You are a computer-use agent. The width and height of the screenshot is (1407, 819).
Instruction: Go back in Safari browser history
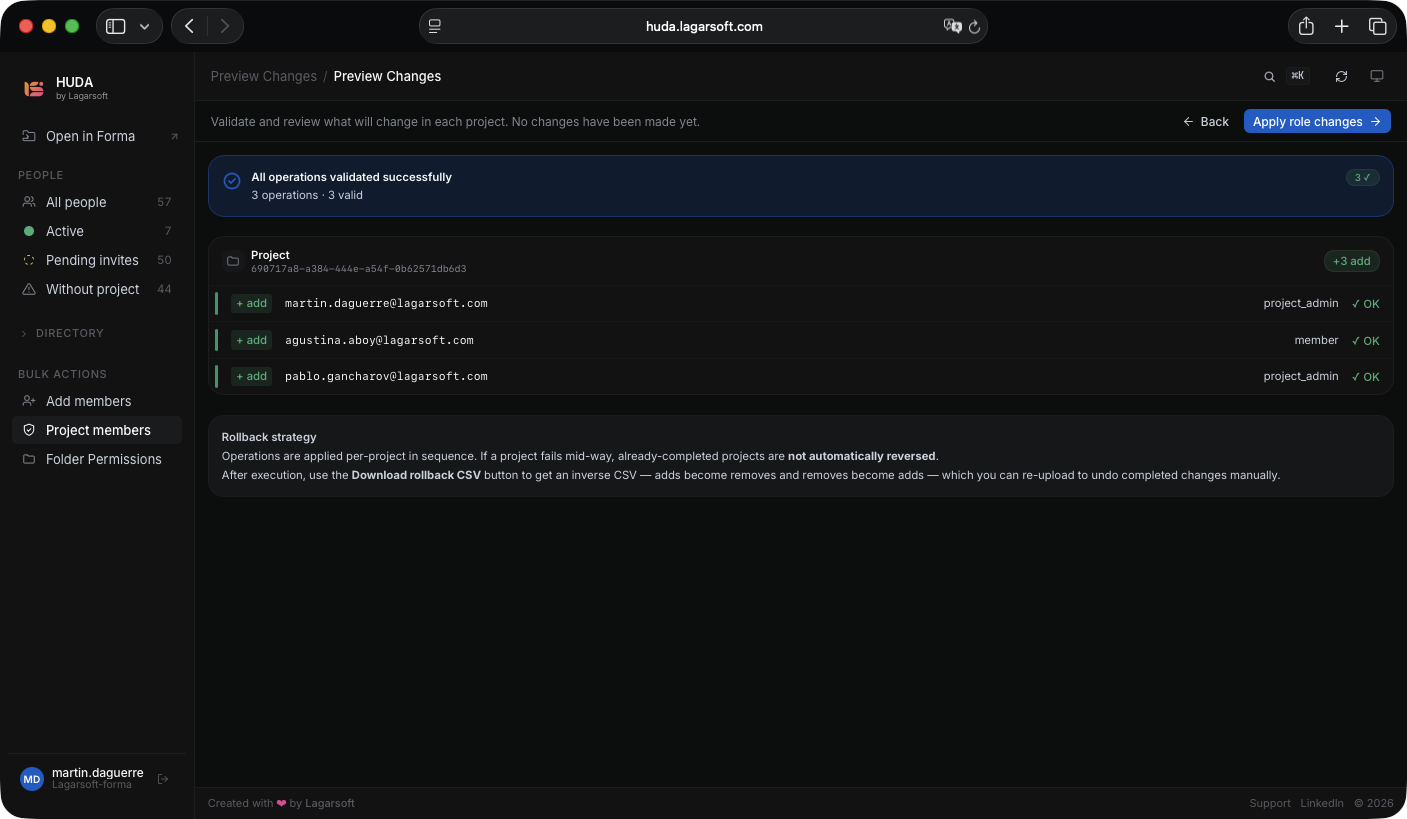click(189, 26)
